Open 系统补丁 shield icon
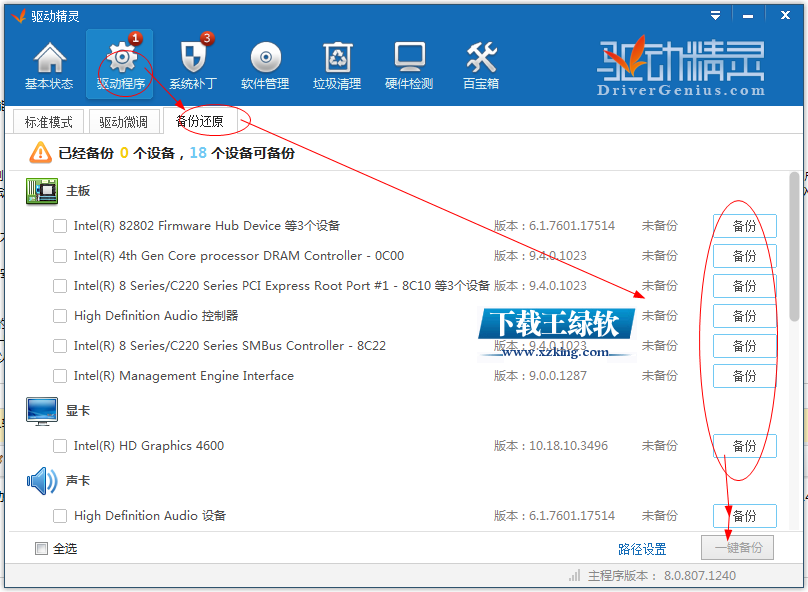The image size is (808, 592). (x=194, y=57)
